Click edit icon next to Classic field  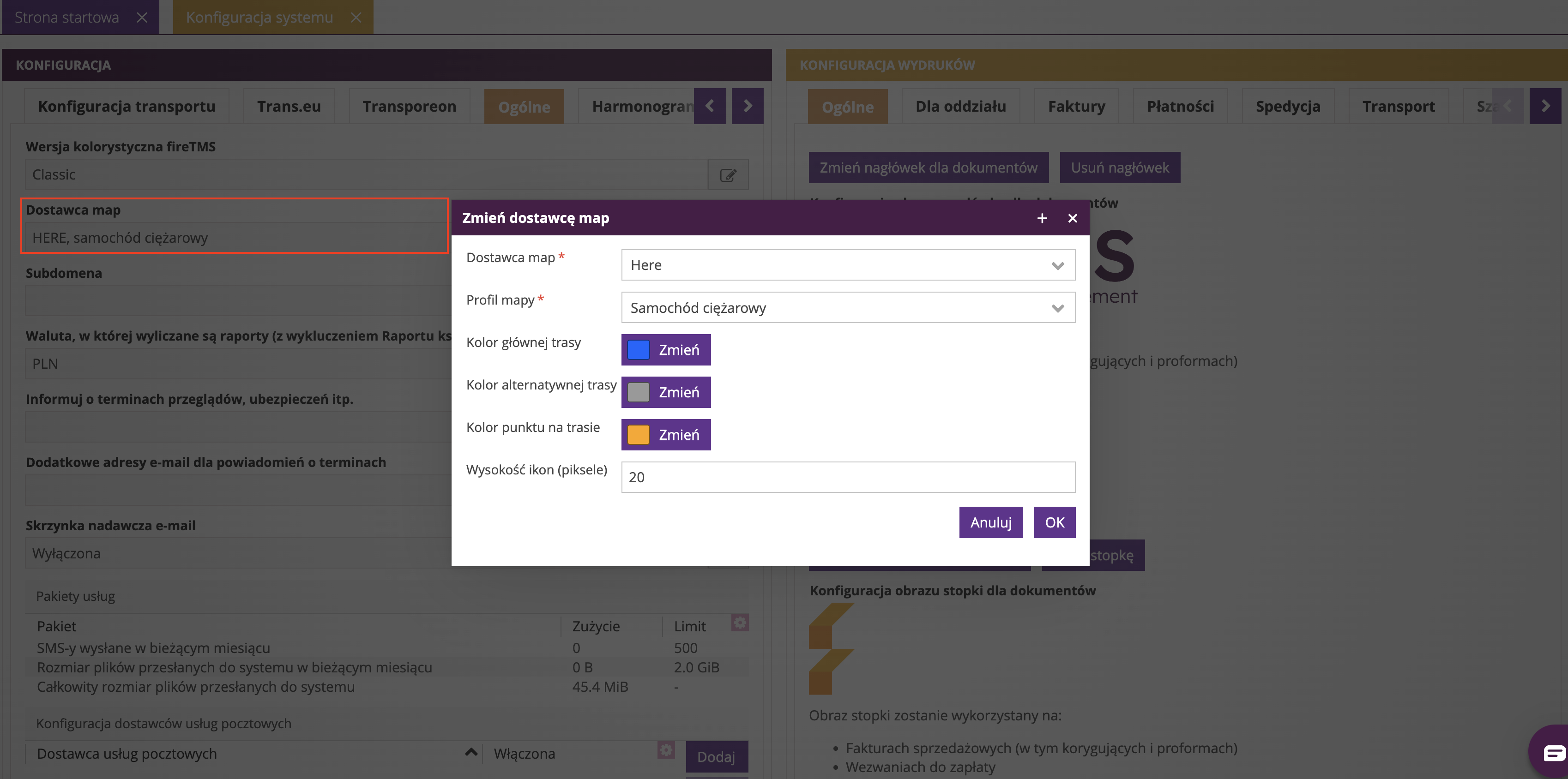[728, 175]
